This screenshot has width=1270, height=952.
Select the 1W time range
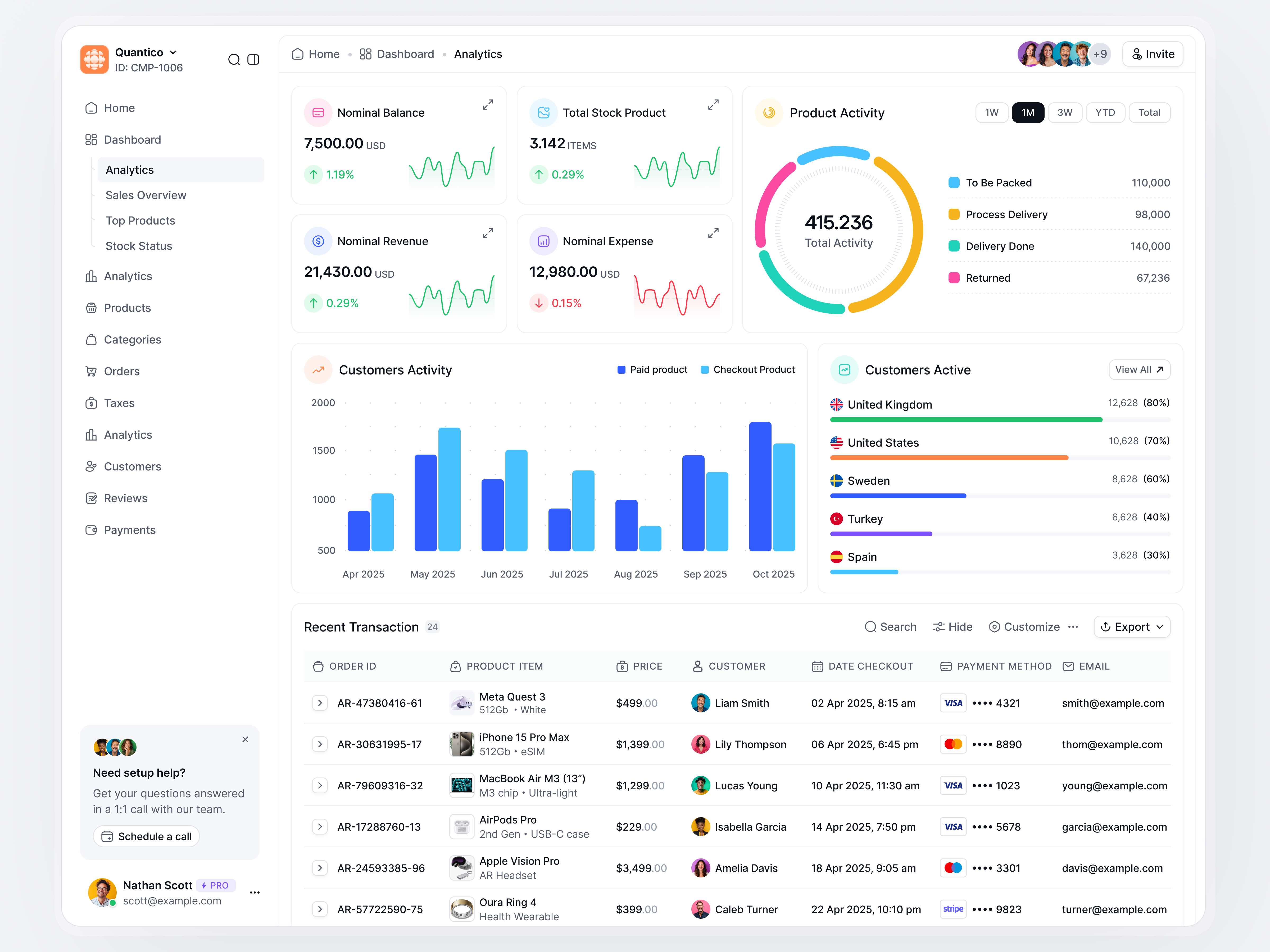992,112
